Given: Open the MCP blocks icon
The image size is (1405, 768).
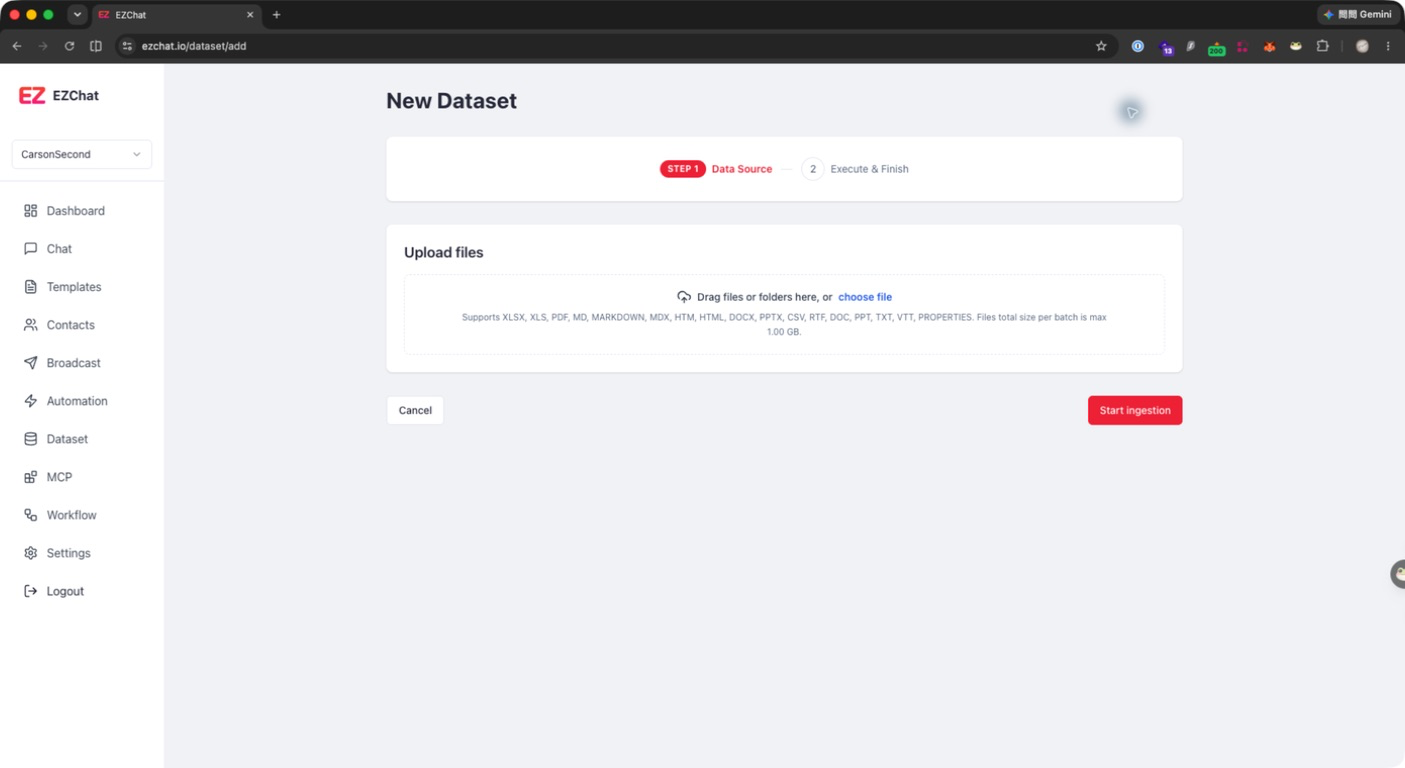Looking at the screenshot, I should pyautogui.click(x=30, y=477).
